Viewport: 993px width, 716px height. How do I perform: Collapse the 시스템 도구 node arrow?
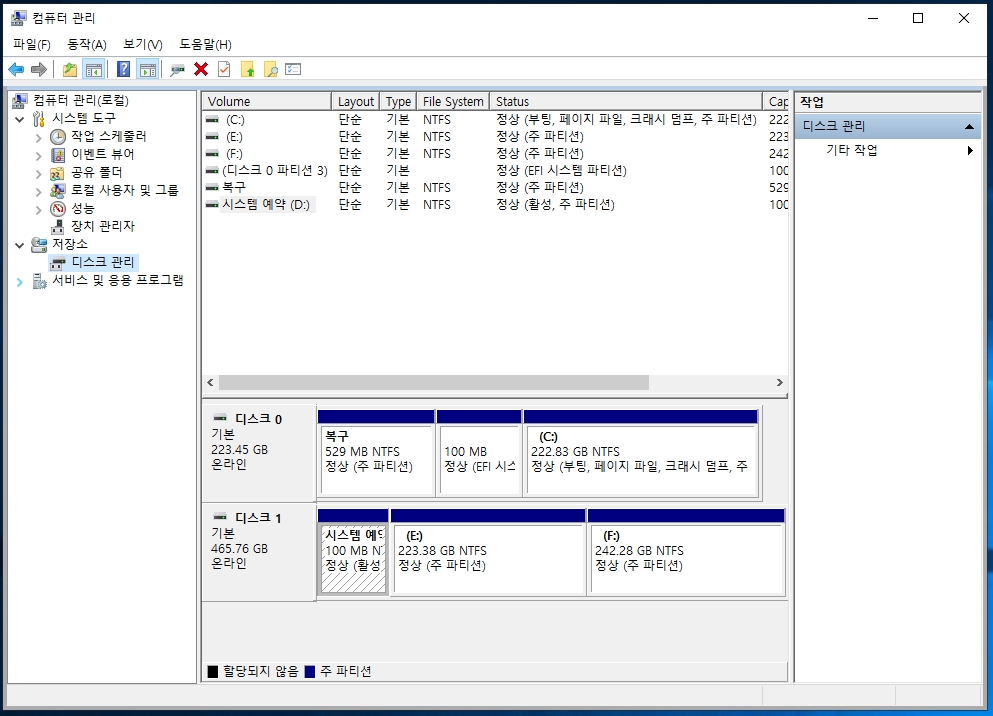[x=20, y=118]
